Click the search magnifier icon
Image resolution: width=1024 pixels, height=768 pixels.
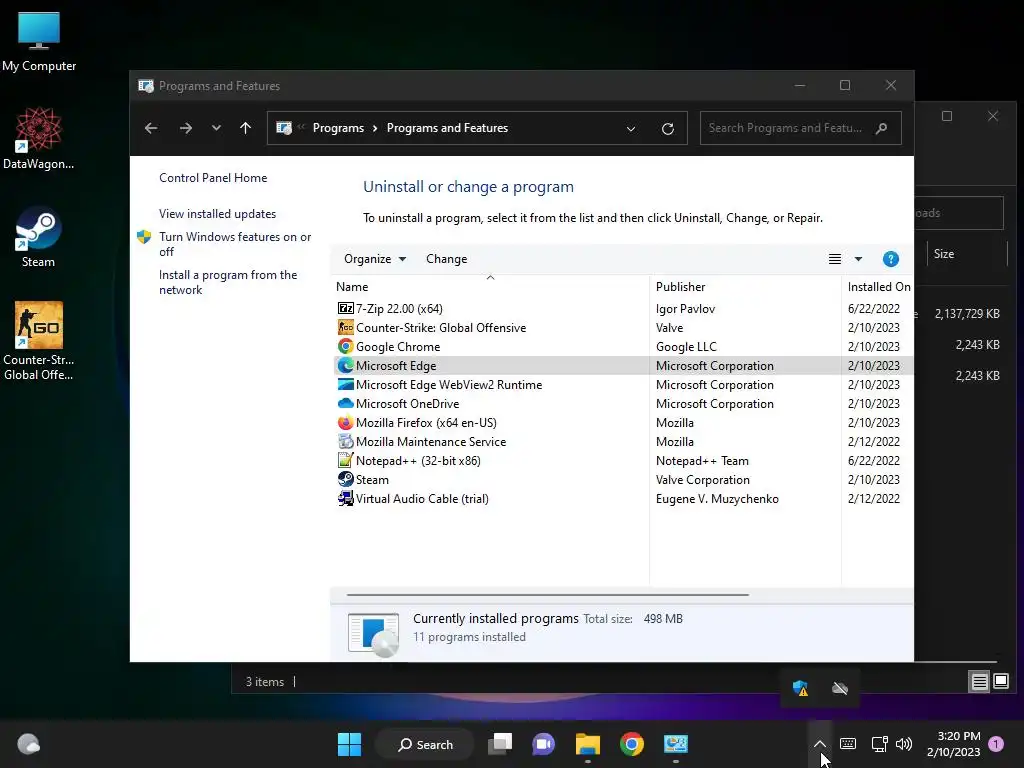[x=882, y=128]
